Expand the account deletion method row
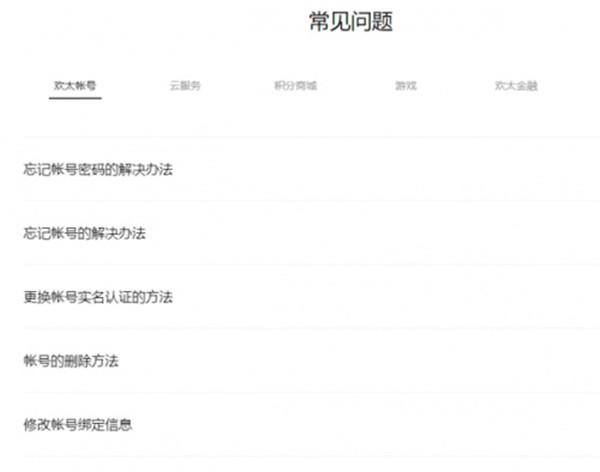The image size is (600, 472). 300,361
